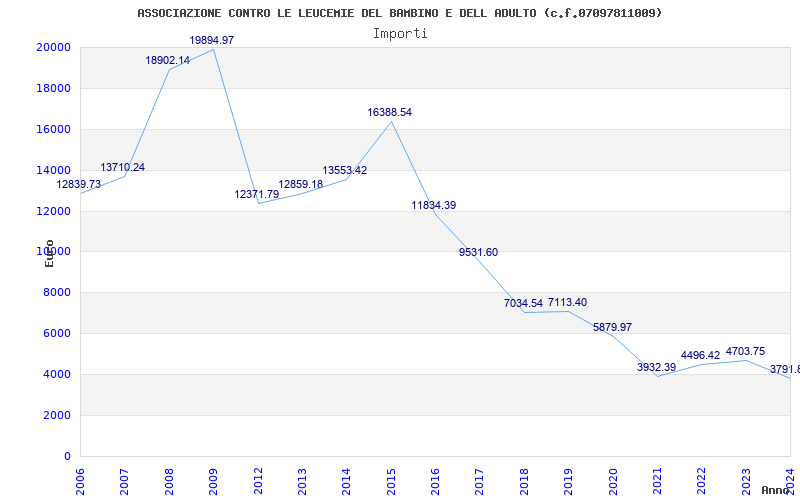Viewport: 800px width, 500px height.
Task: Click the y-axis value 16000
Action: point(53,129)
